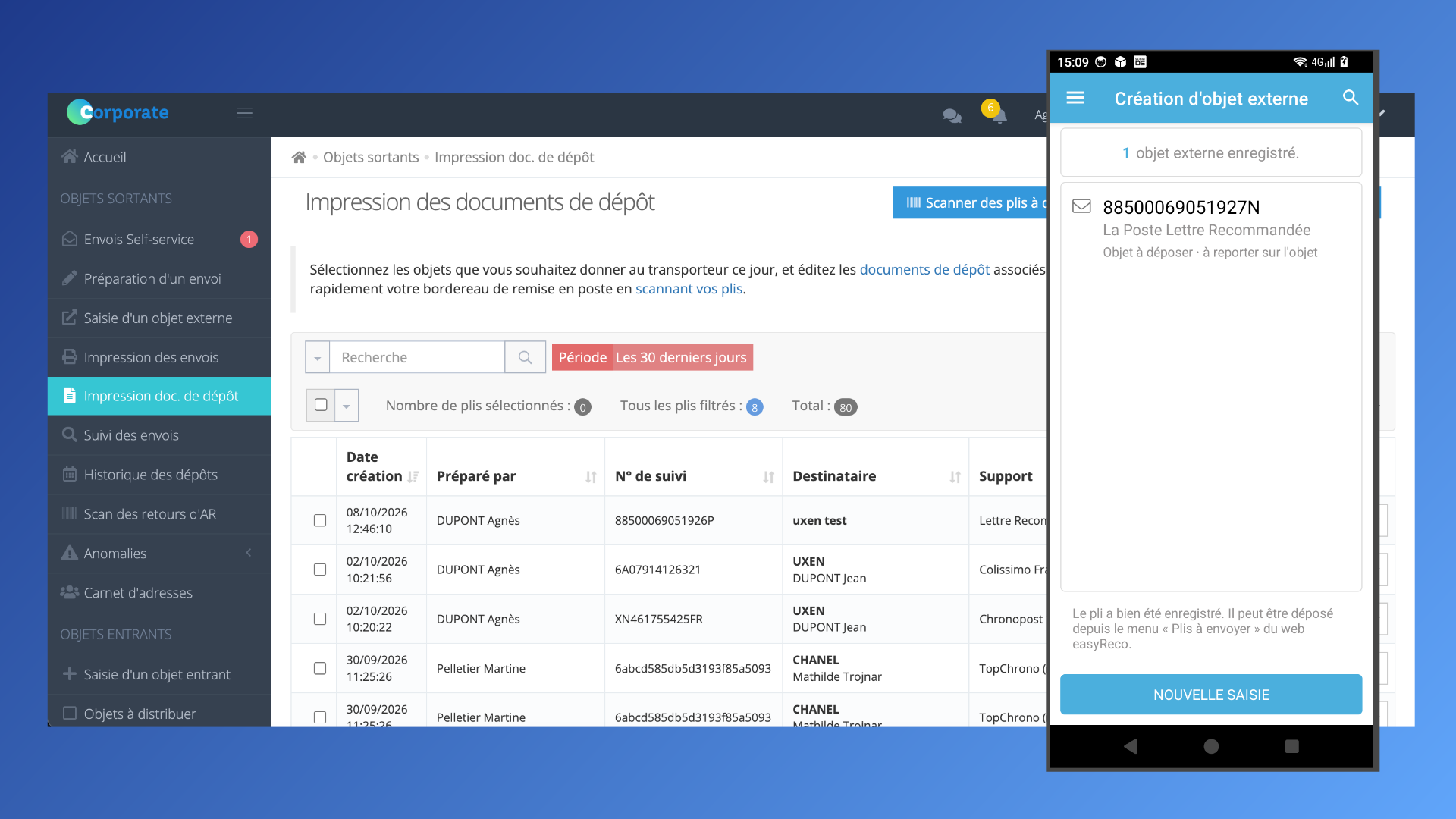Toggle the sidebar hamburger menu icon
The image size is (1456, 819).
[x=244, y=113]
